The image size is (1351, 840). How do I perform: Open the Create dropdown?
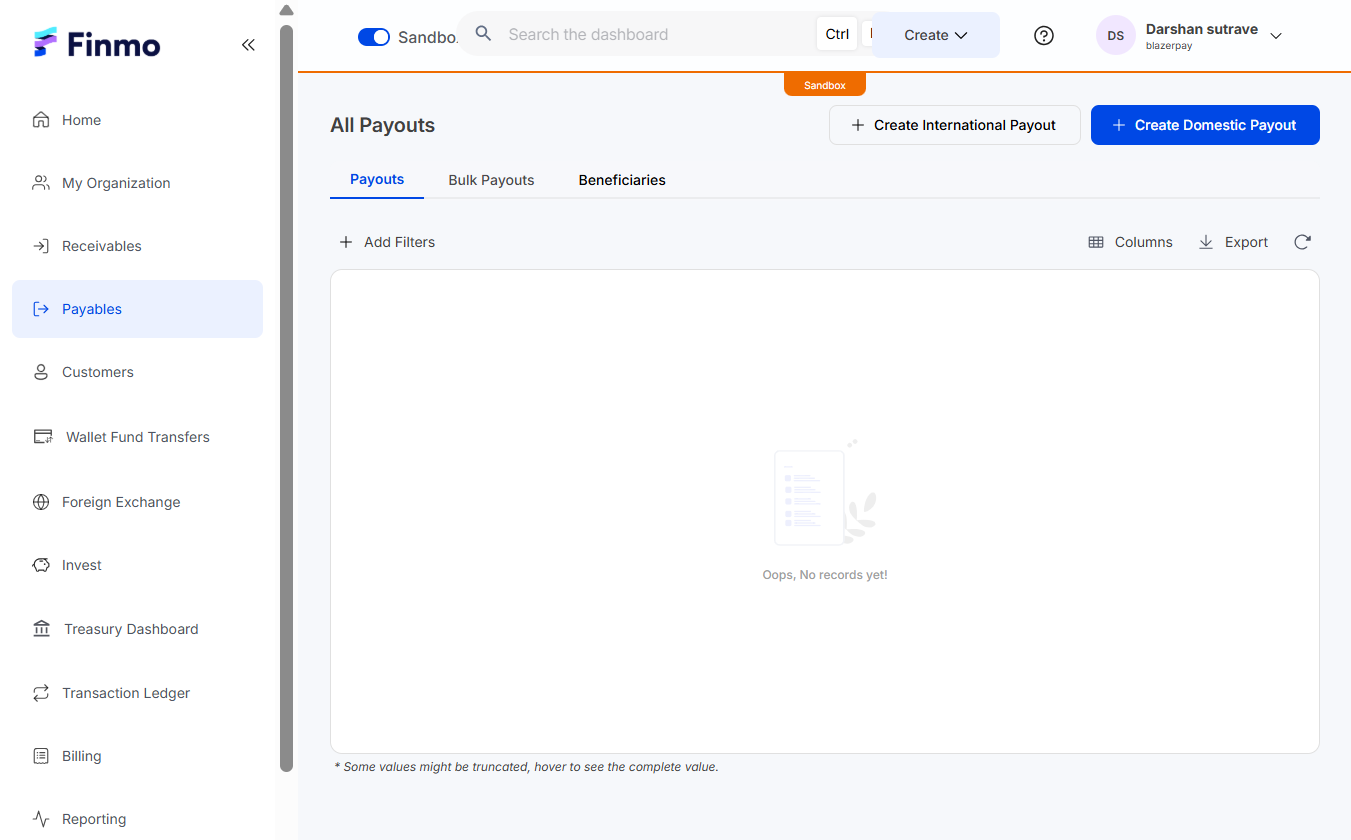tap(936, 35)
